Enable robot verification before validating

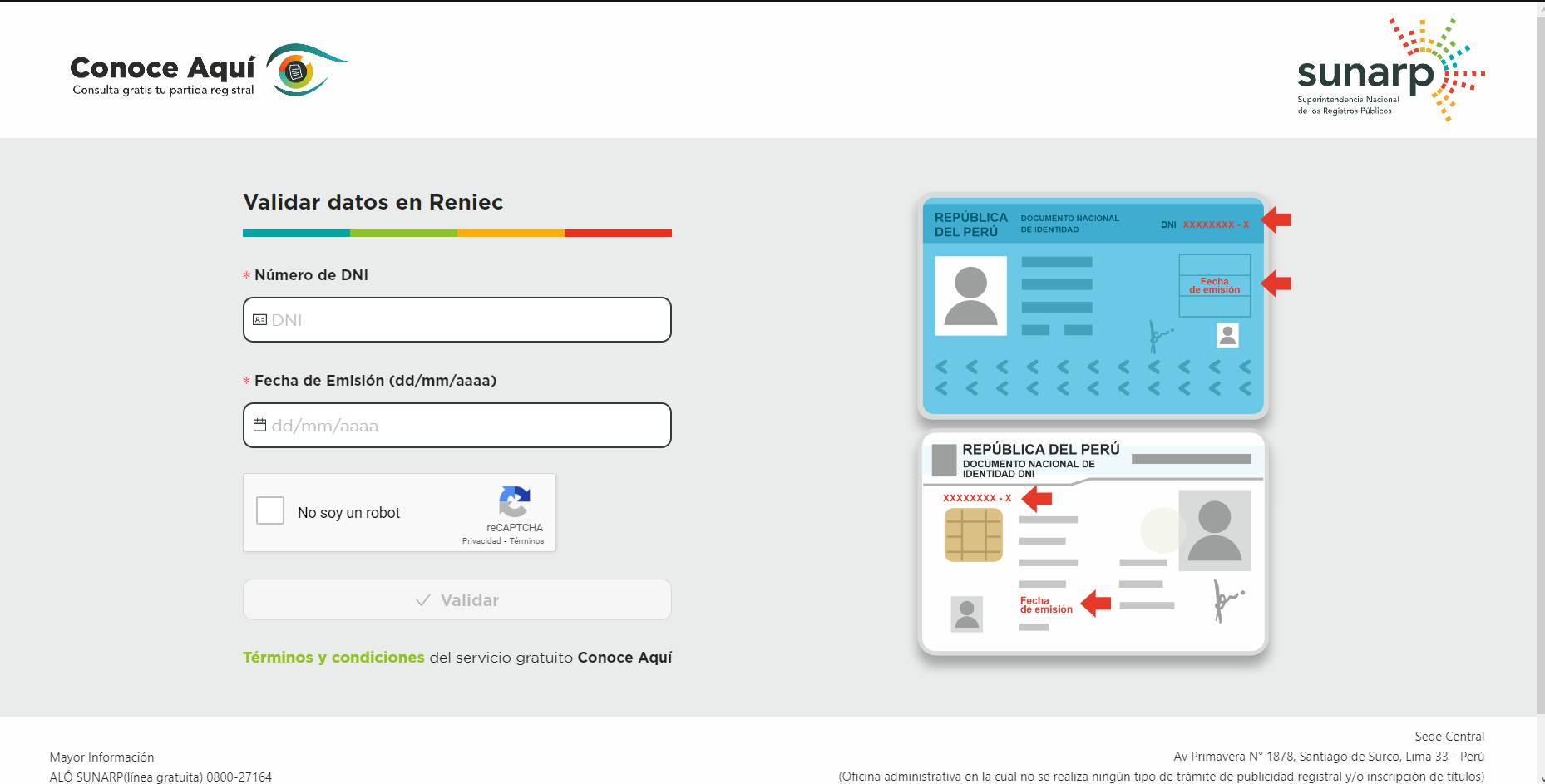(x=269, y=510)
